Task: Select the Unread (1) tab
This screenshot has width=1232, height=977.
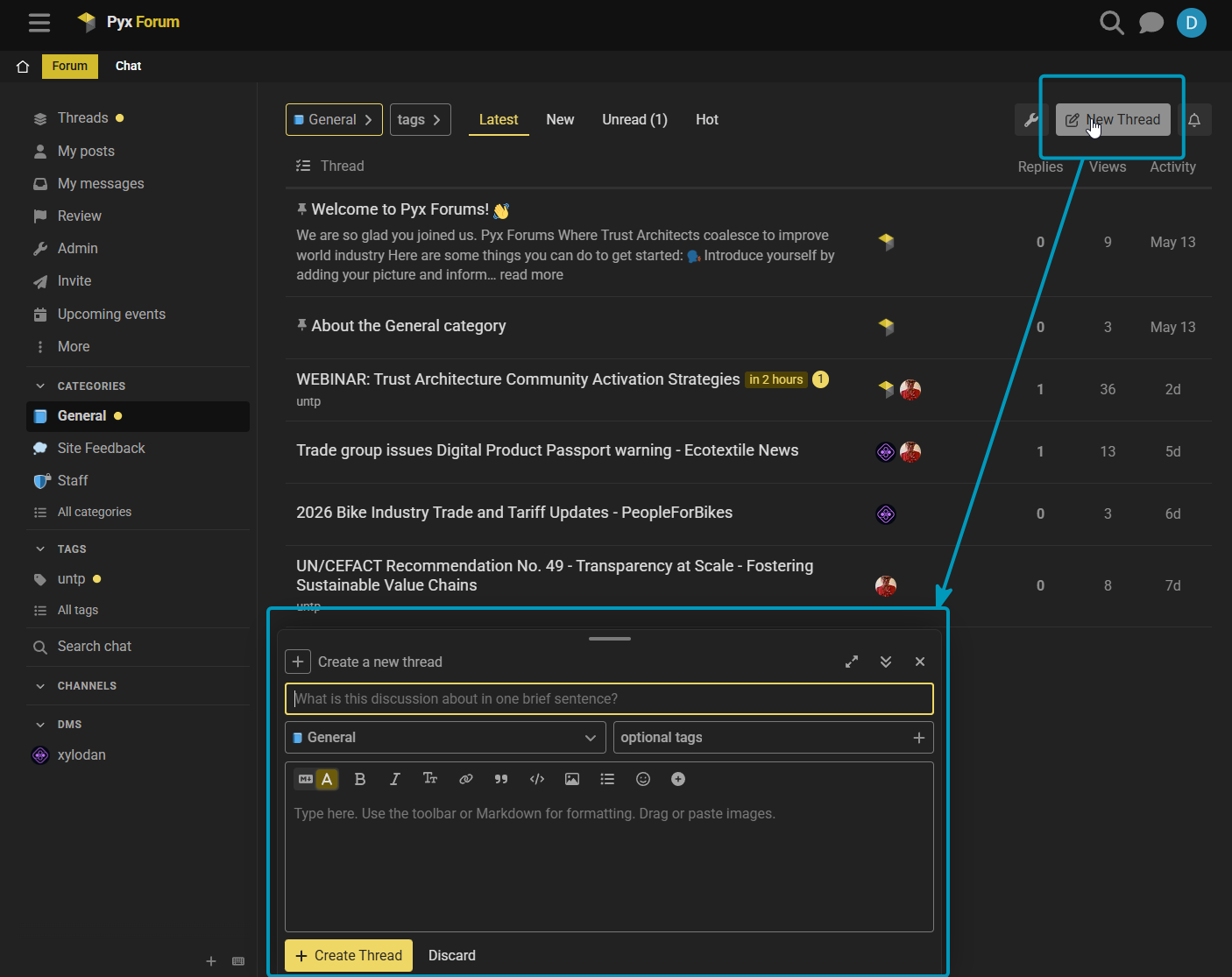Action: click(634, 120)
